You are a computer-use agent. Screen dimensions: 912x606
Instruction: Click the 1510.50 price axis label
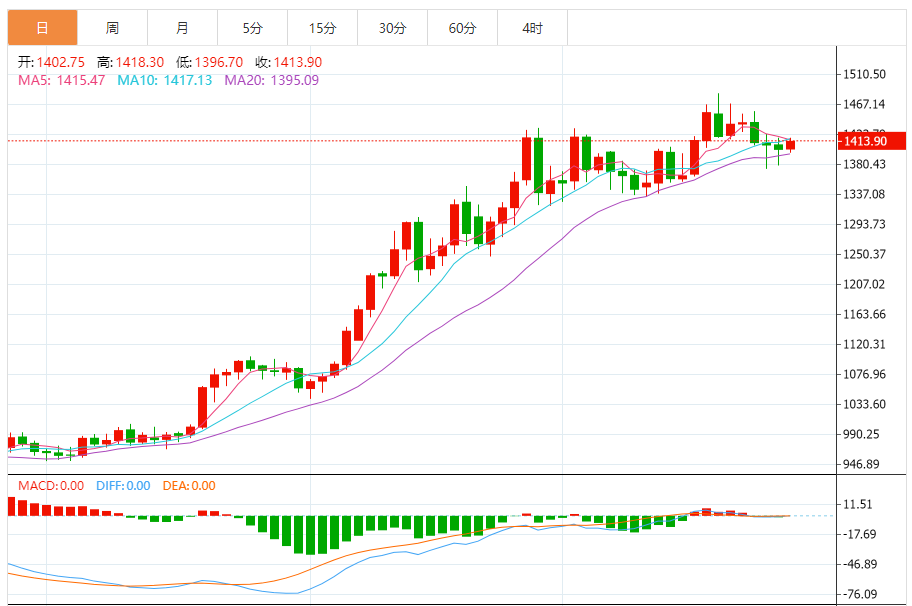[x=866, y=75]
